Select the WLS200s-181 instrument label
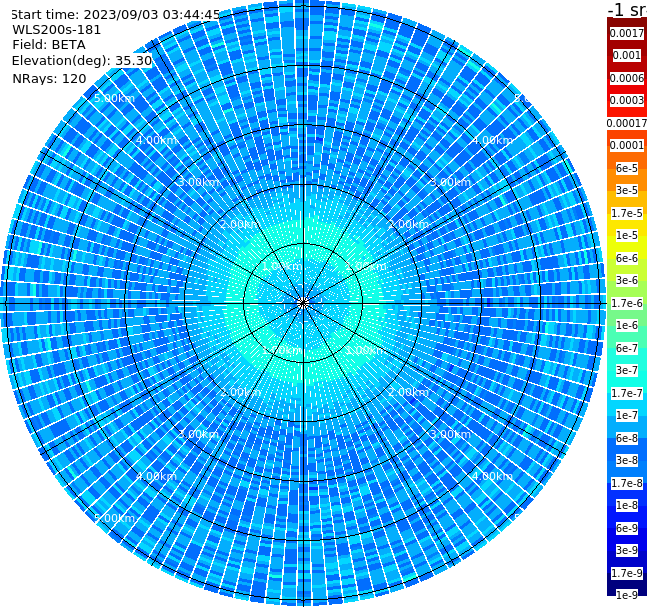Viewport: 647px width, 607px height. point(57,30)
